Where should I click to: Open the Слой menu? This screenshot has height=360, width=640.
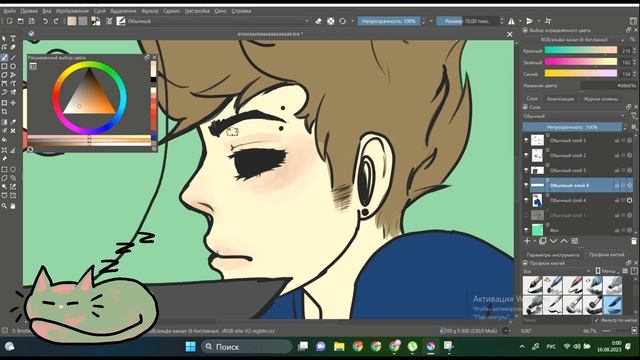99,11
